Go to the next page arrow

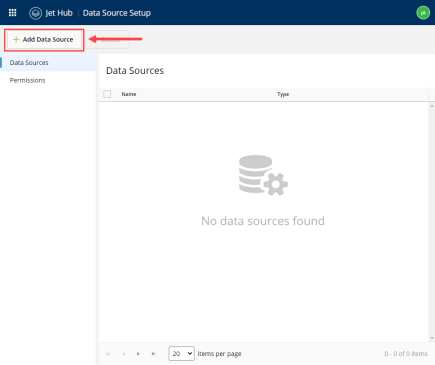point(138,354)
